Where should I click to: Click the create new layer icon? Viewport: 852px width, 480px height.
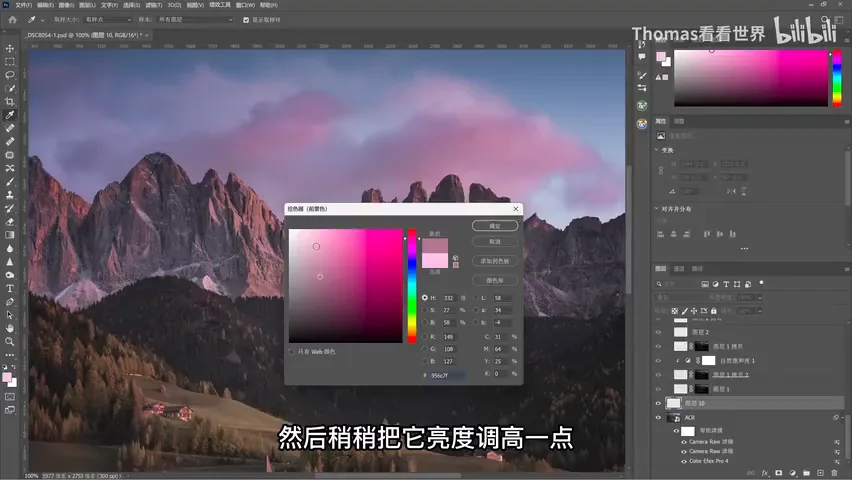click(820, 473)
